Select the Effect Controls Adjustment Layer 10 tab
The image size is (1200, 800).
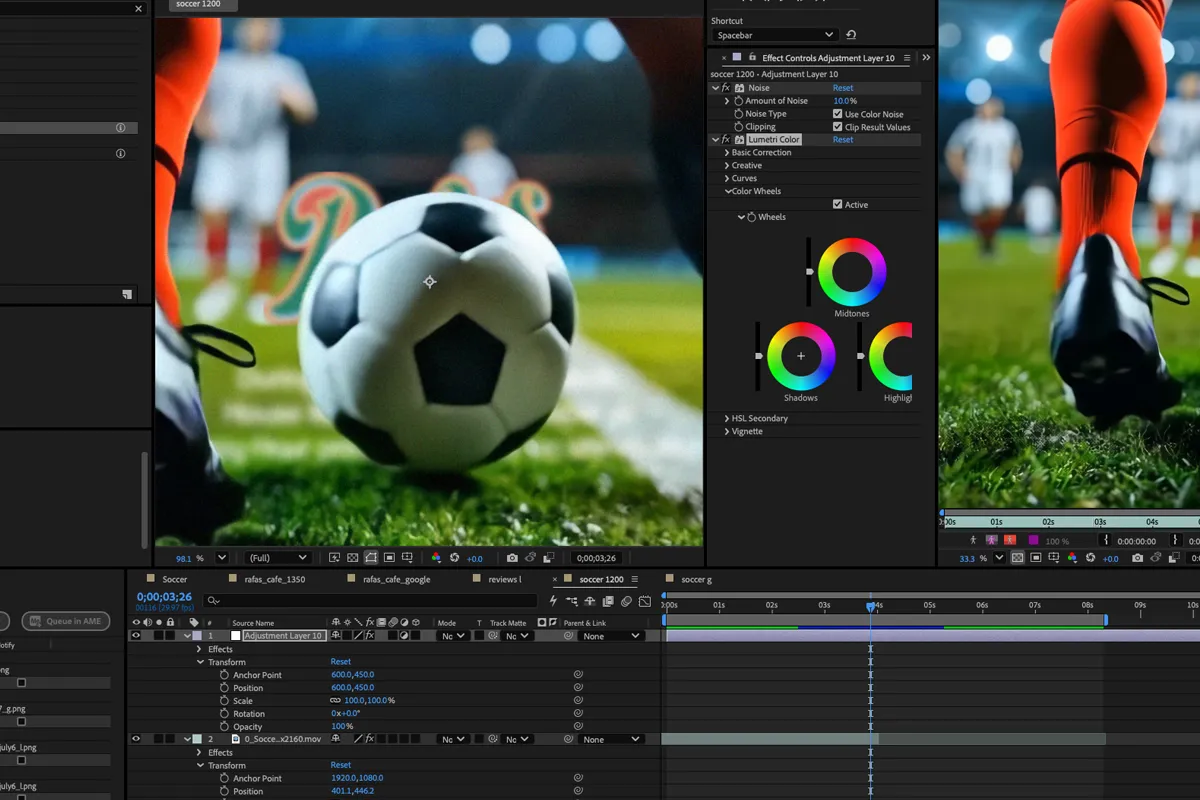coord(828,58)
